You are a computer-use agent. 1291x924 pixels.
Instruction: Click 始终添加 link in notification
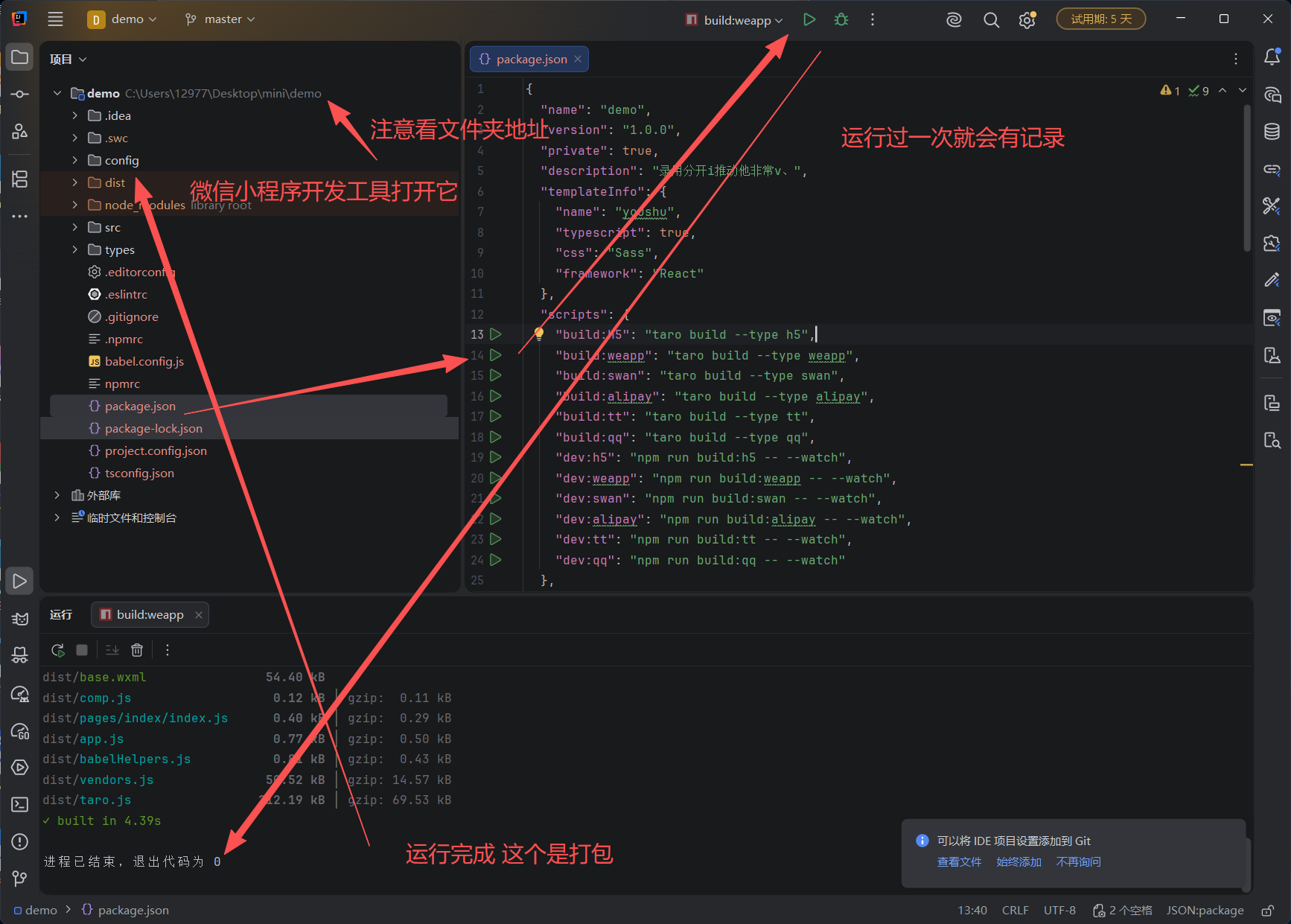(x=1019, y=862)
